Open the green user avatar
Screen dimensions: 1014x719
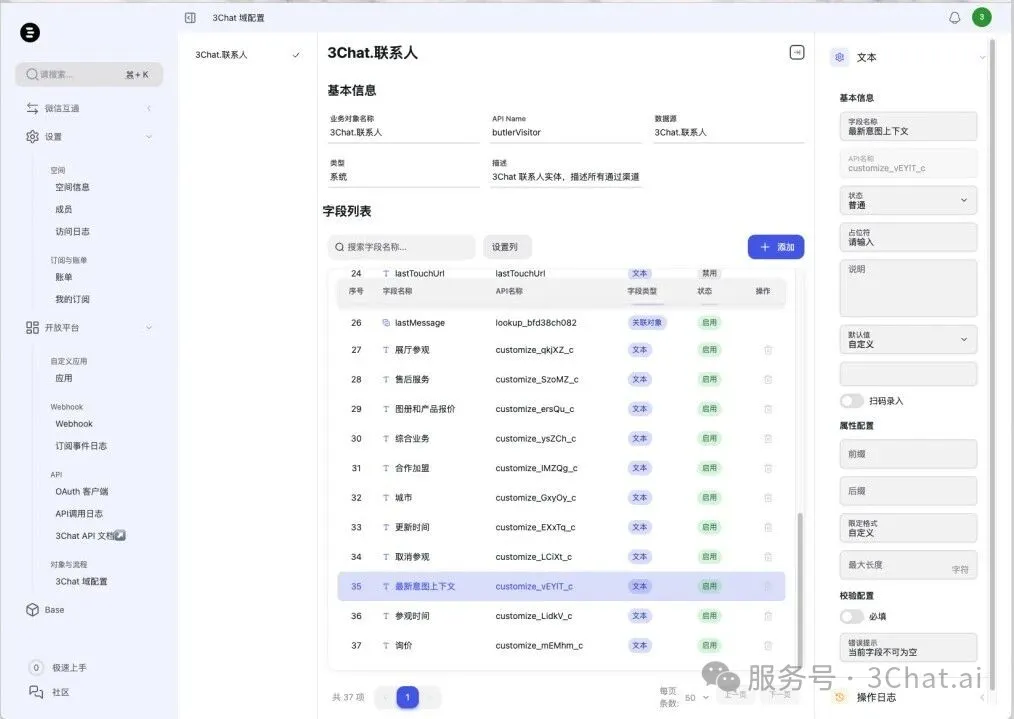click(x=982, y=17)
